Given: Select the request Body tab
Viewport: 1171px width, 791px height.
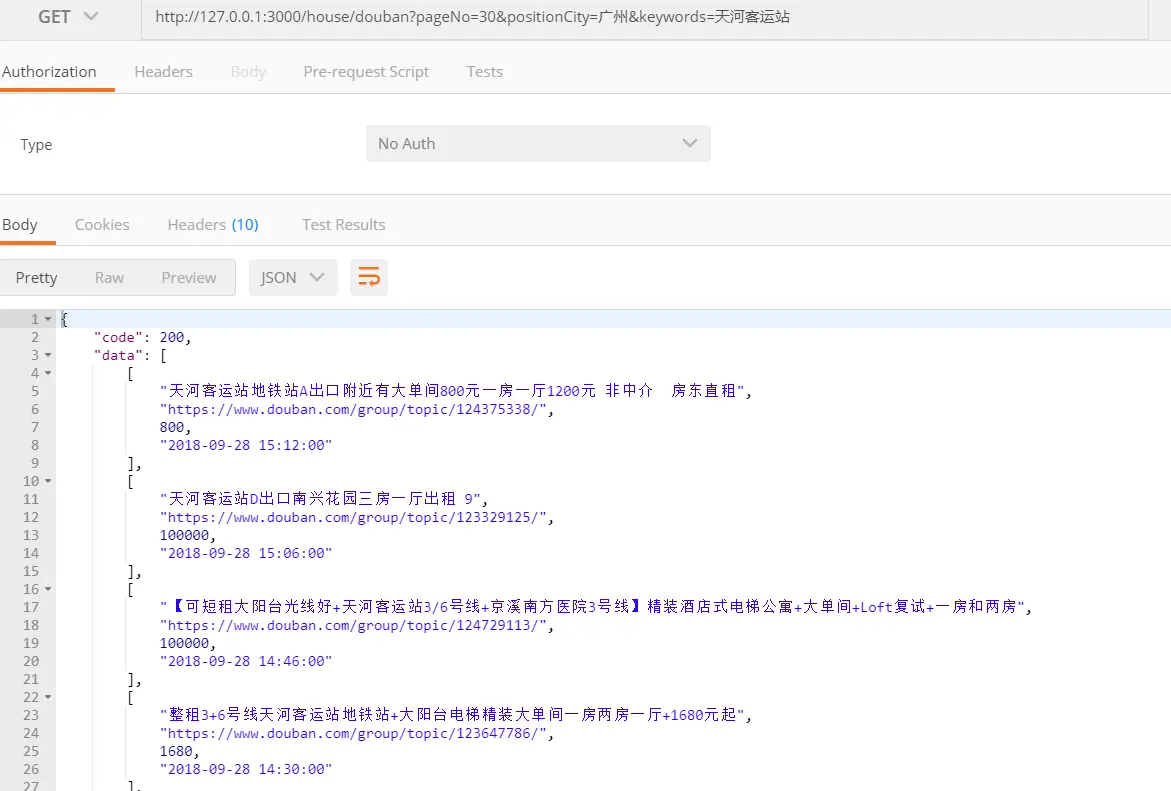Looking at the screenshot, I should [x=248, y=72].
